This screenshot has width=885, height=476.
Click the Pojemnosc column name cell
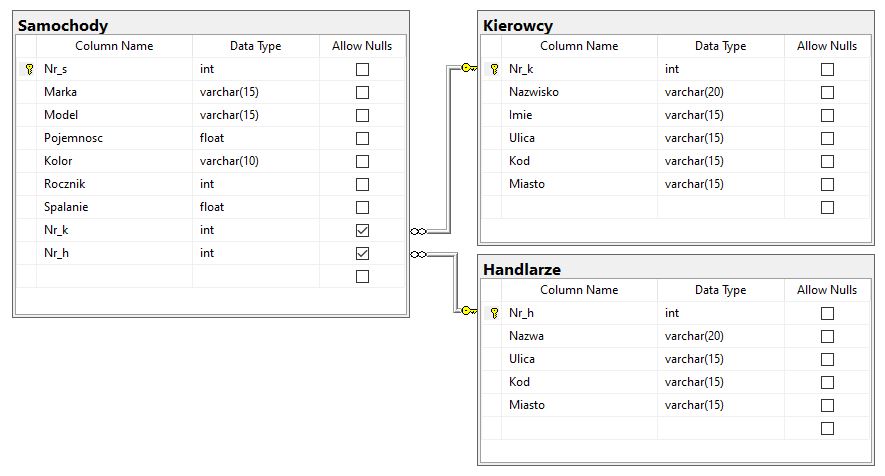73,138
